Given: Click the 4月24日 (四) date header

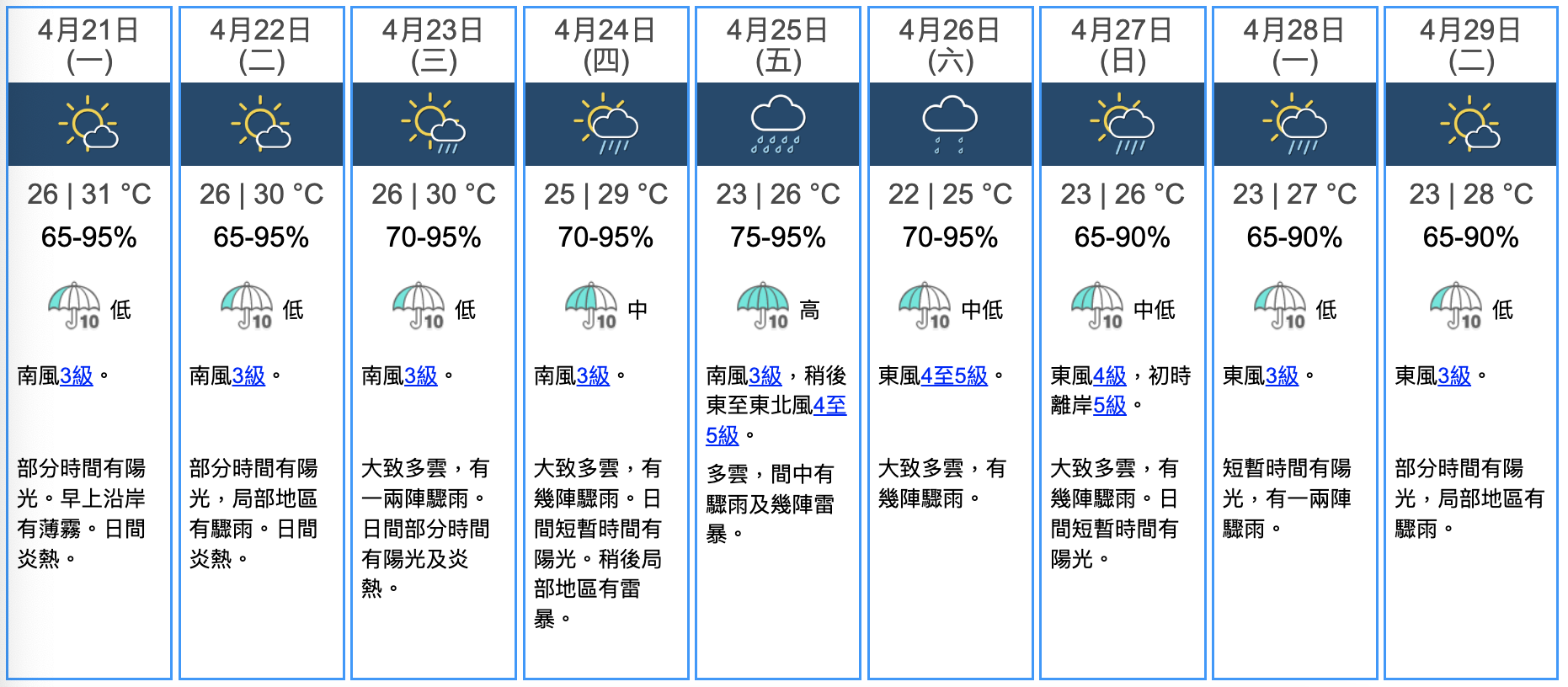Looking at the screenshot, I should [x=605, y=45].
